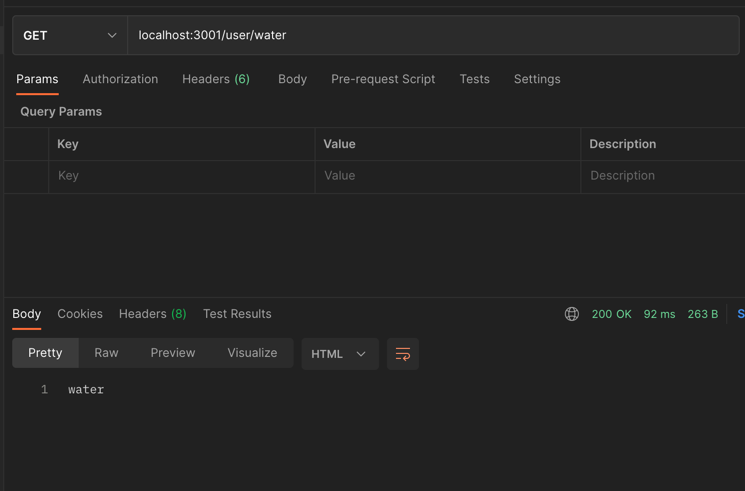Screen dimensions: 745x491
Task: Open the Settings tab
Action: [537, 79]
